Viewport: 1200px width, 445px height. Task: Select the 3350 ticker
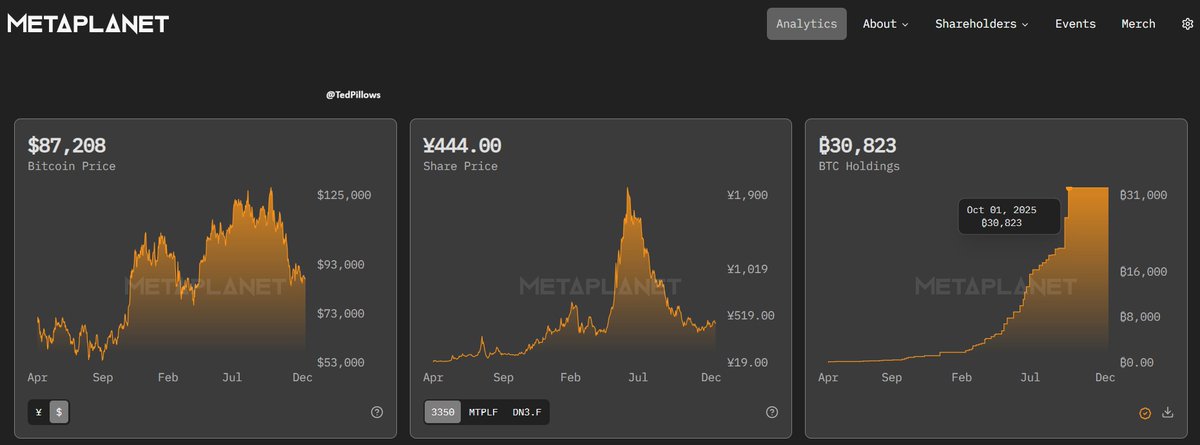coord(443,412)
